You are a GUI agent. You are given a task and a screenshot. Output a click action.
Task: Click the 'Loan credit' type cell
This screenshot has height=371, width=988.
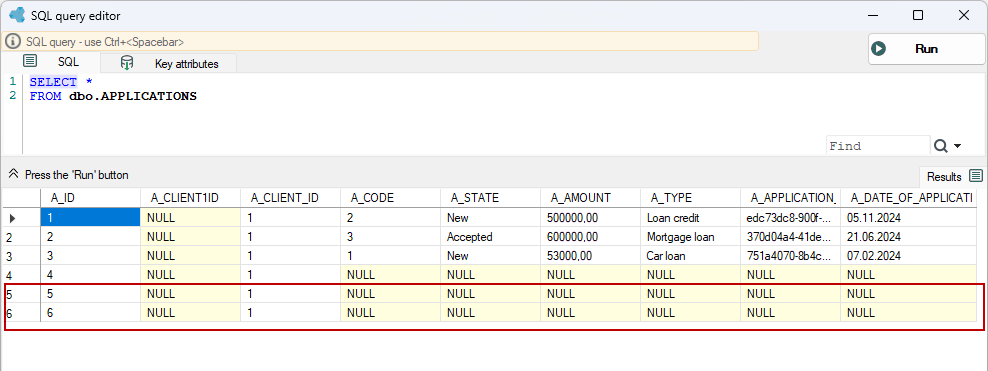pyautogui.click(x=691, y=218)
